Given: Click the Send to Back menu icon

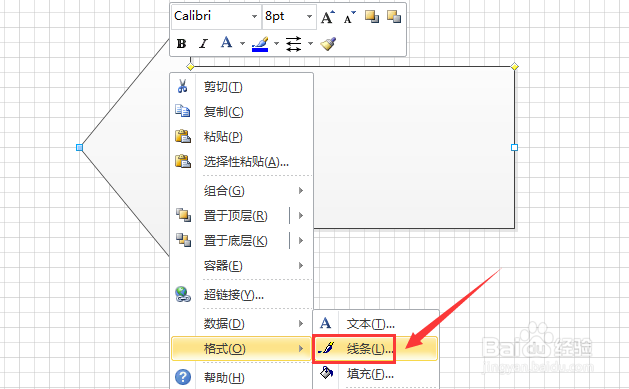Looking at the screenshot, I should [183, 240].
